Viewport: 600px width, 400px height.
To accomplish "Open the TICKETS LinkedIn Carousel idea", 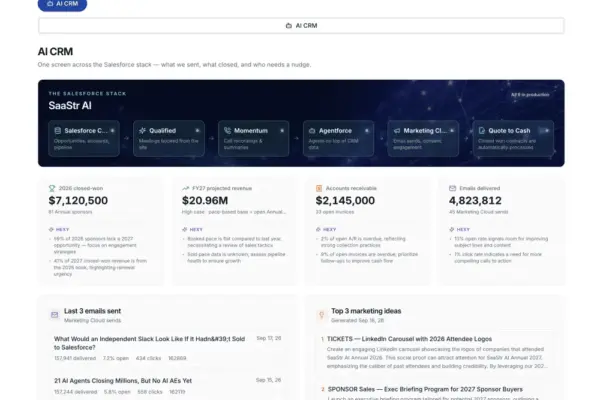I will tap(435, 352).
